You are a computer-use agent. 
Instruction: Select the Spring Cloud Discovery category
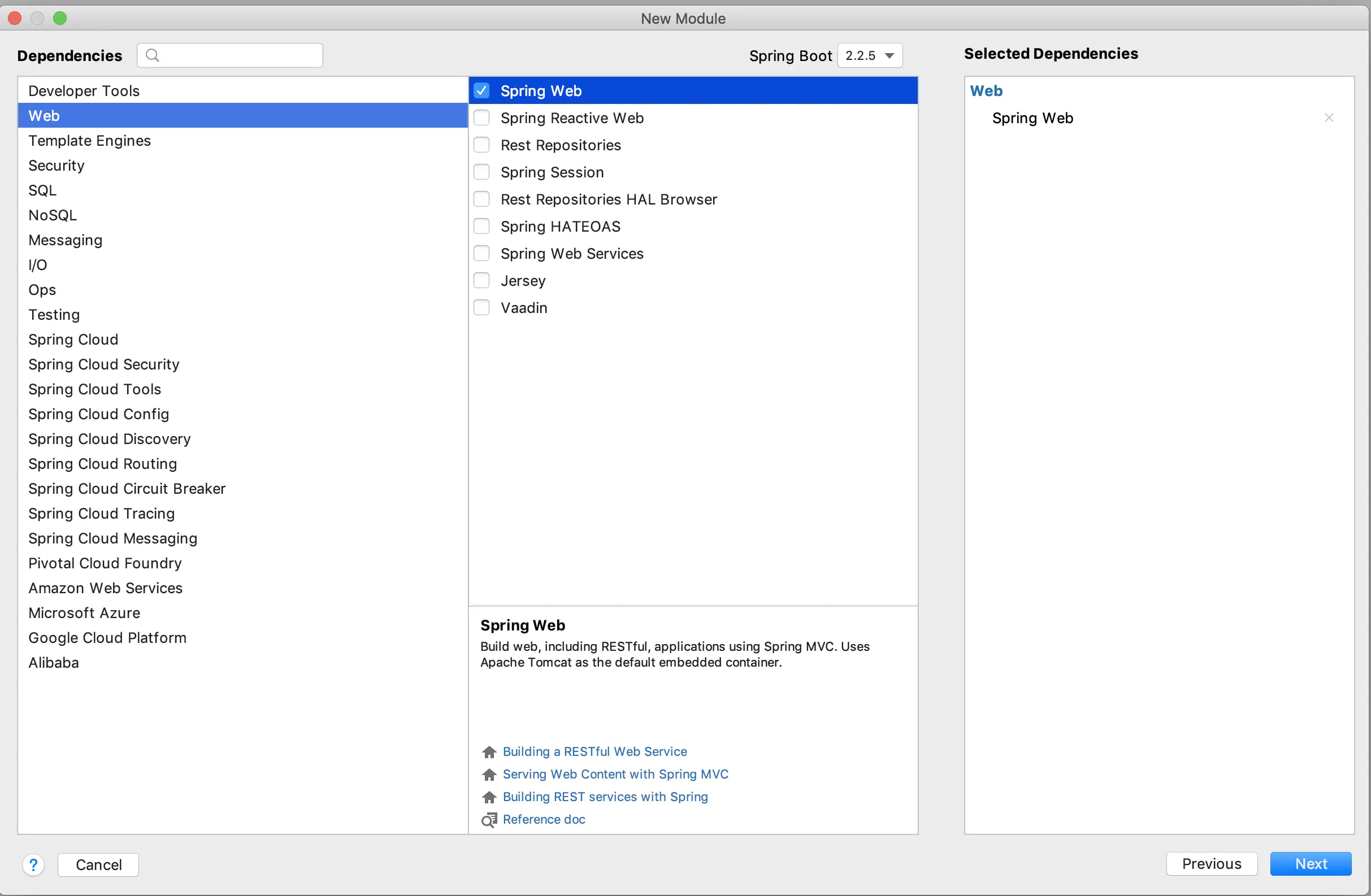point(110,439)
